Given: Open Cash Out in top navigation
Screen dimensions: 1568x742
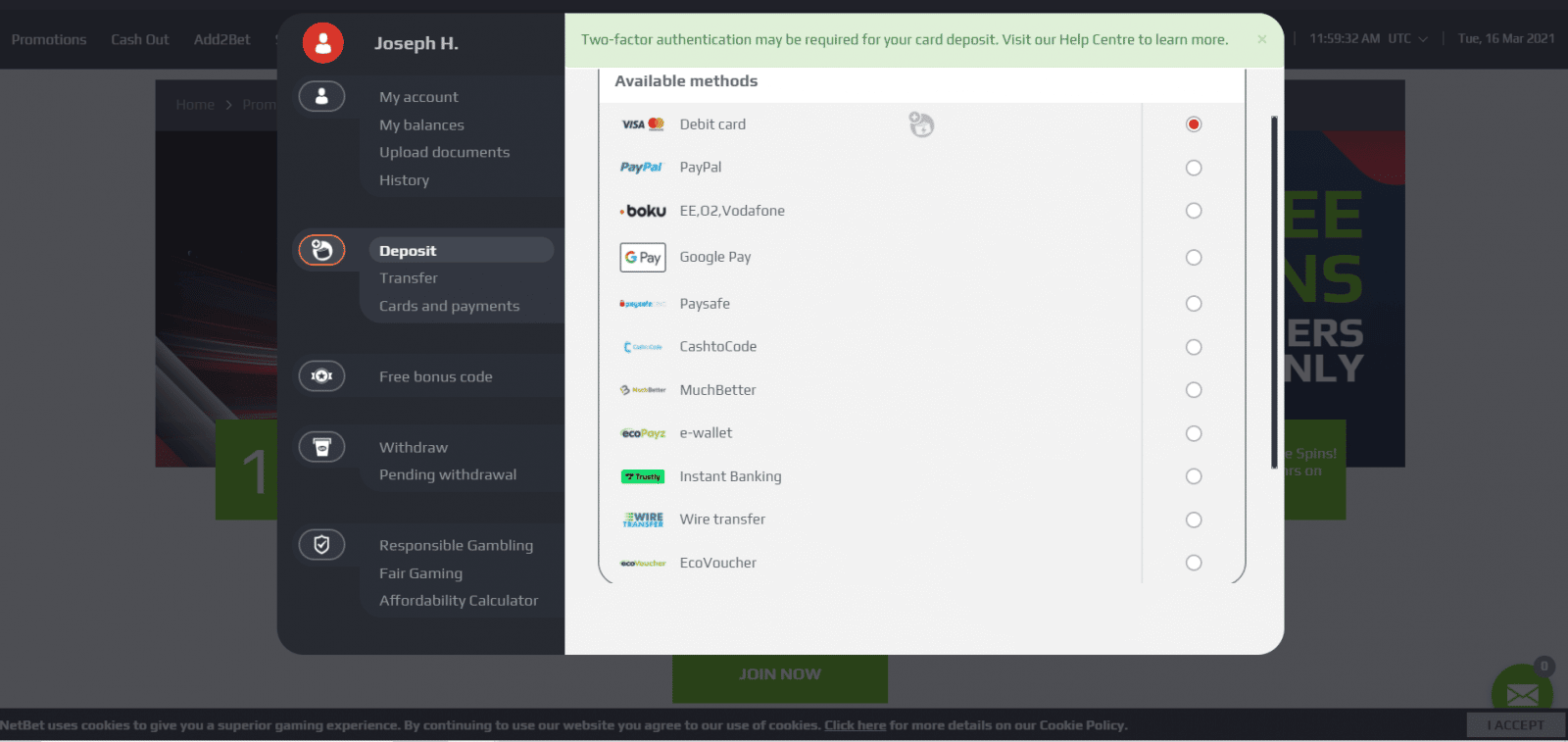Looking at the screenshot, I should pos(140,39).
